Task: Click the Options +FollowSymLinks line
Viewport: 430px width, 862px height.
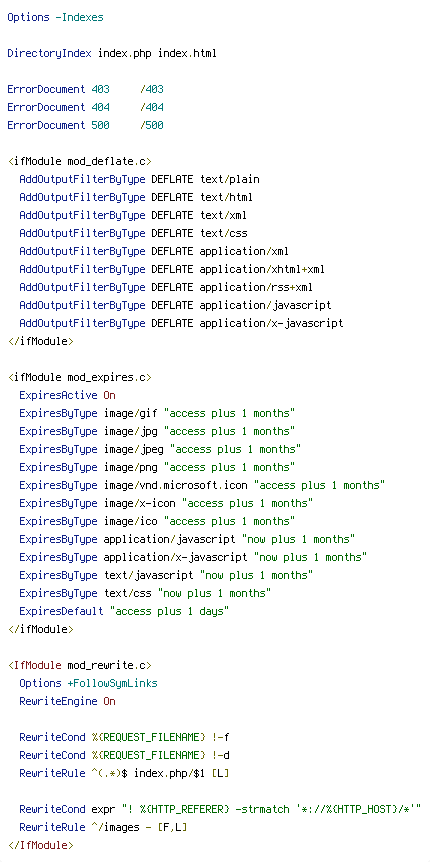Action: 88,683
